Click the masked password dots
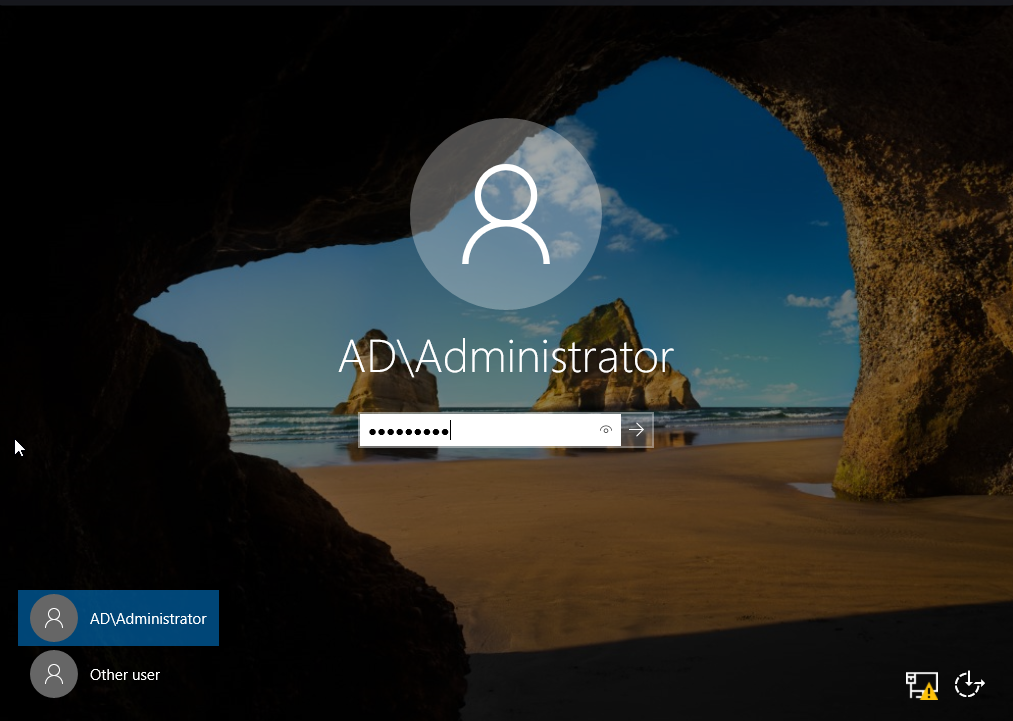Viewport: 1013px width, 721px height. pos(408,431)
